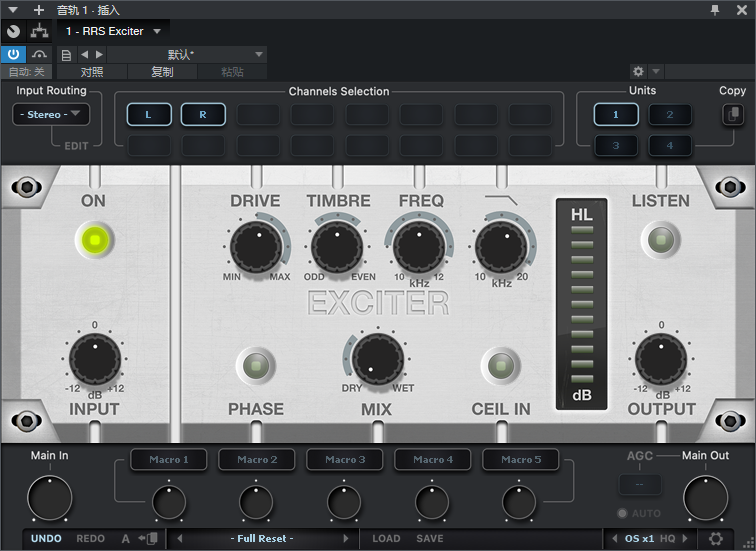Toggle the PHASE button
The width and height of the screenshot is (756, 551).
256,365
